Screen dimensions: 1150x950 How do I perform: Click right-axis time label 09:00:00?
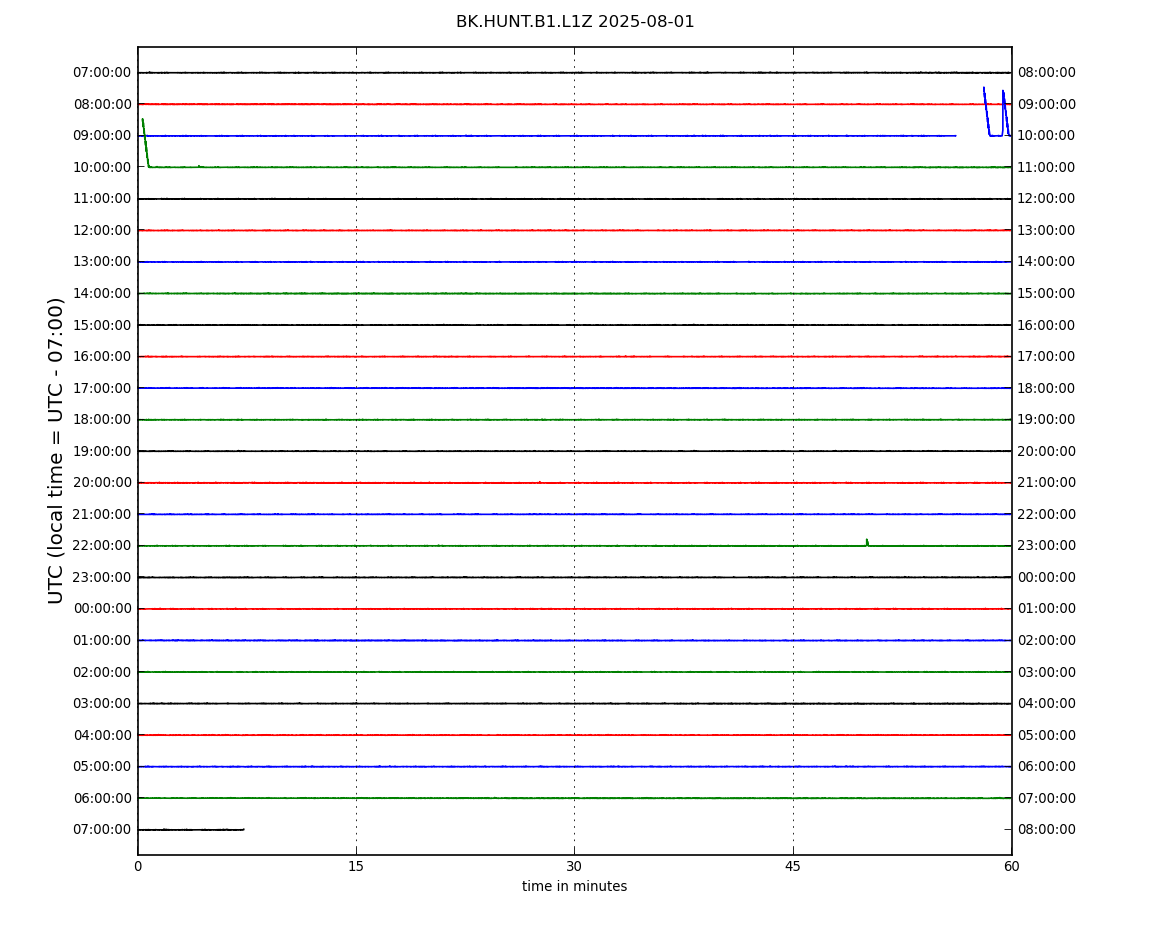(1047, 104)
